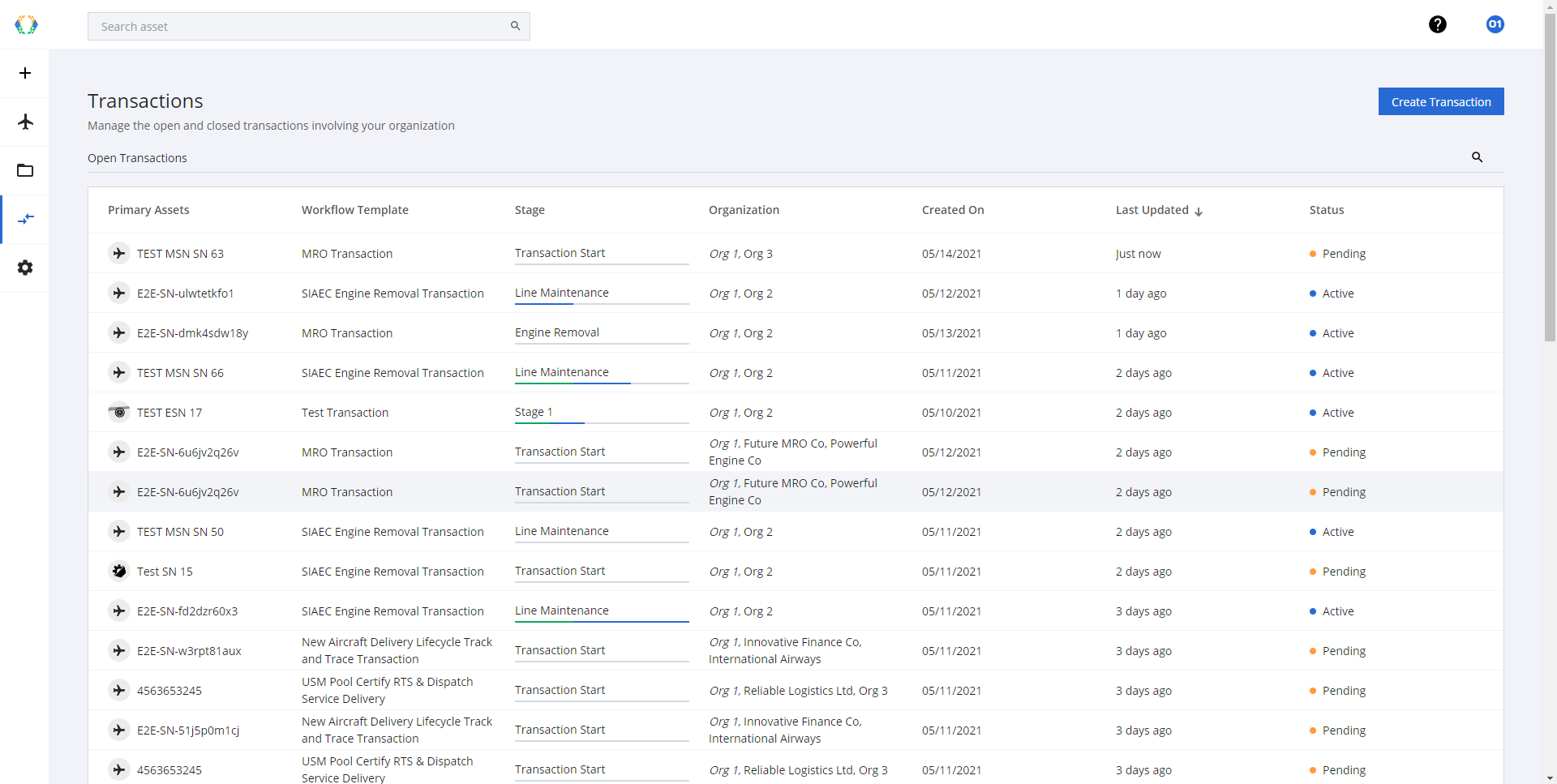Click plane icon for TEST MSN SN 66
Image resolution: width=1557 pixels, height=784 pixels.
[119, 373]
